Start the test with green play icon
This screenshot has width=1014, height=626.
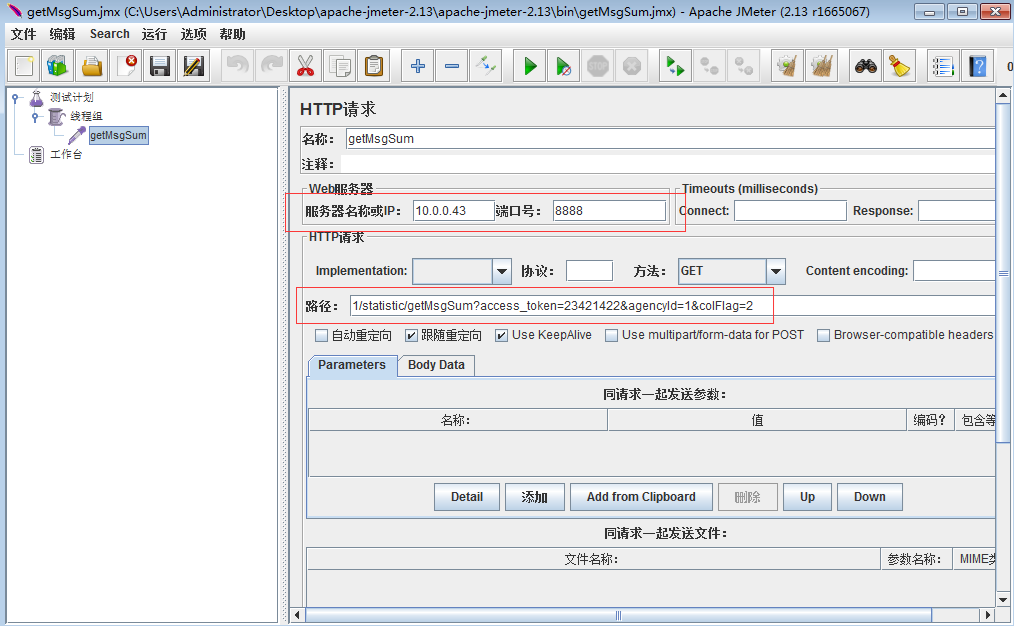530,66
